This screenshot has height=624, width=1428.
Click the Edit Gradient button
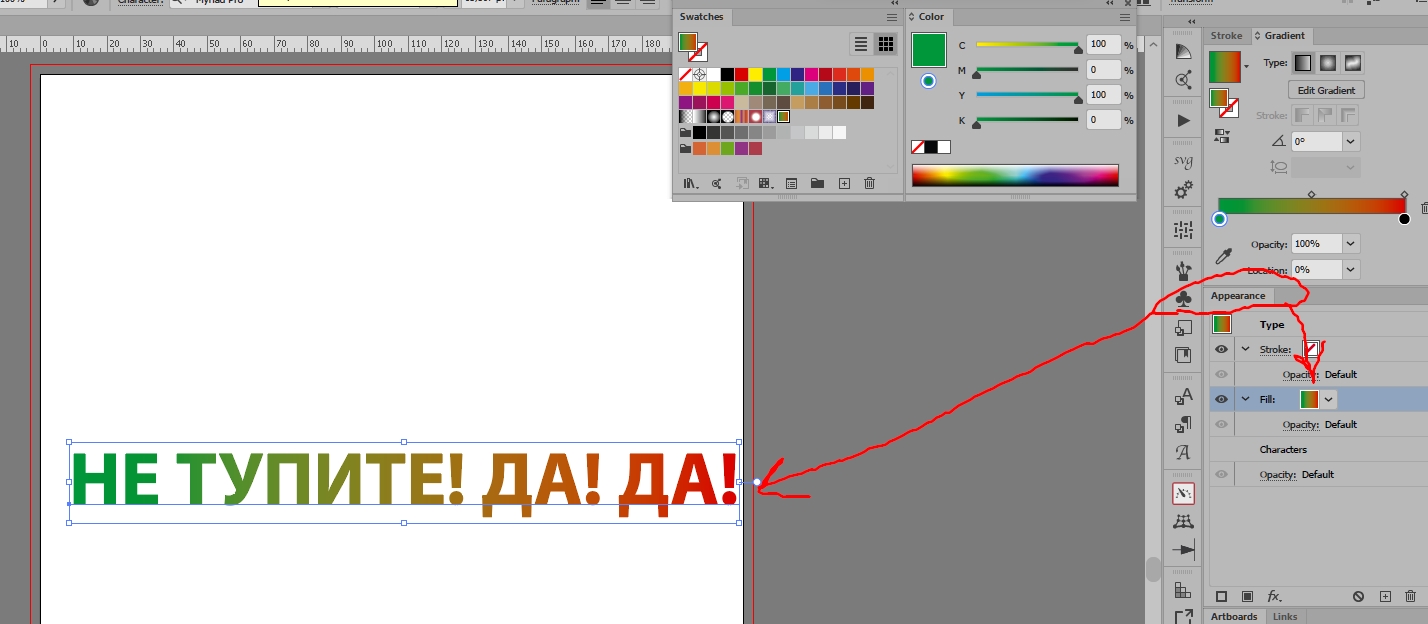(x=1326, y=90)
